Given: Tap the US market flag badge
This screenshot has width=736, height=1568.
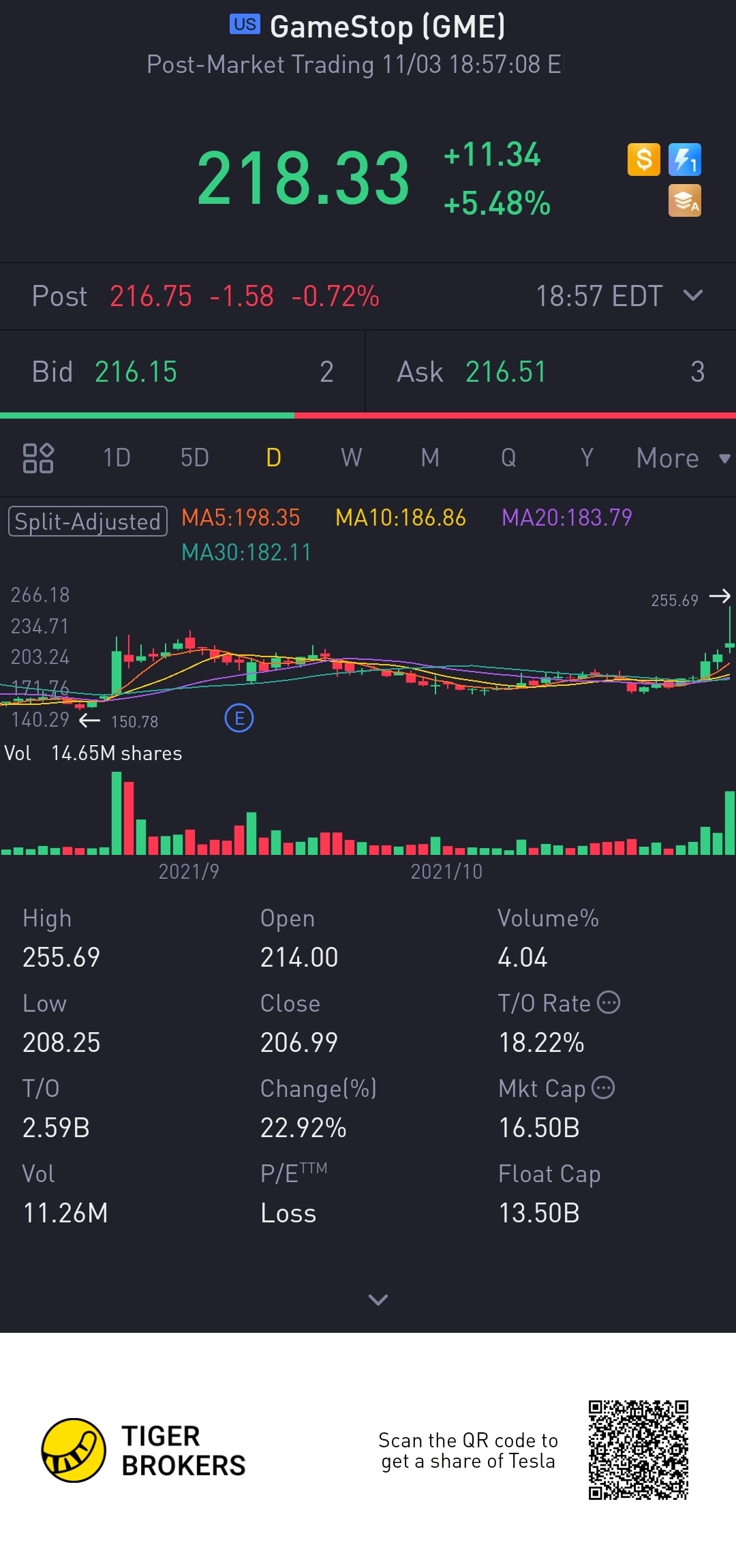Looking at the screenshot, I should 245,25.
